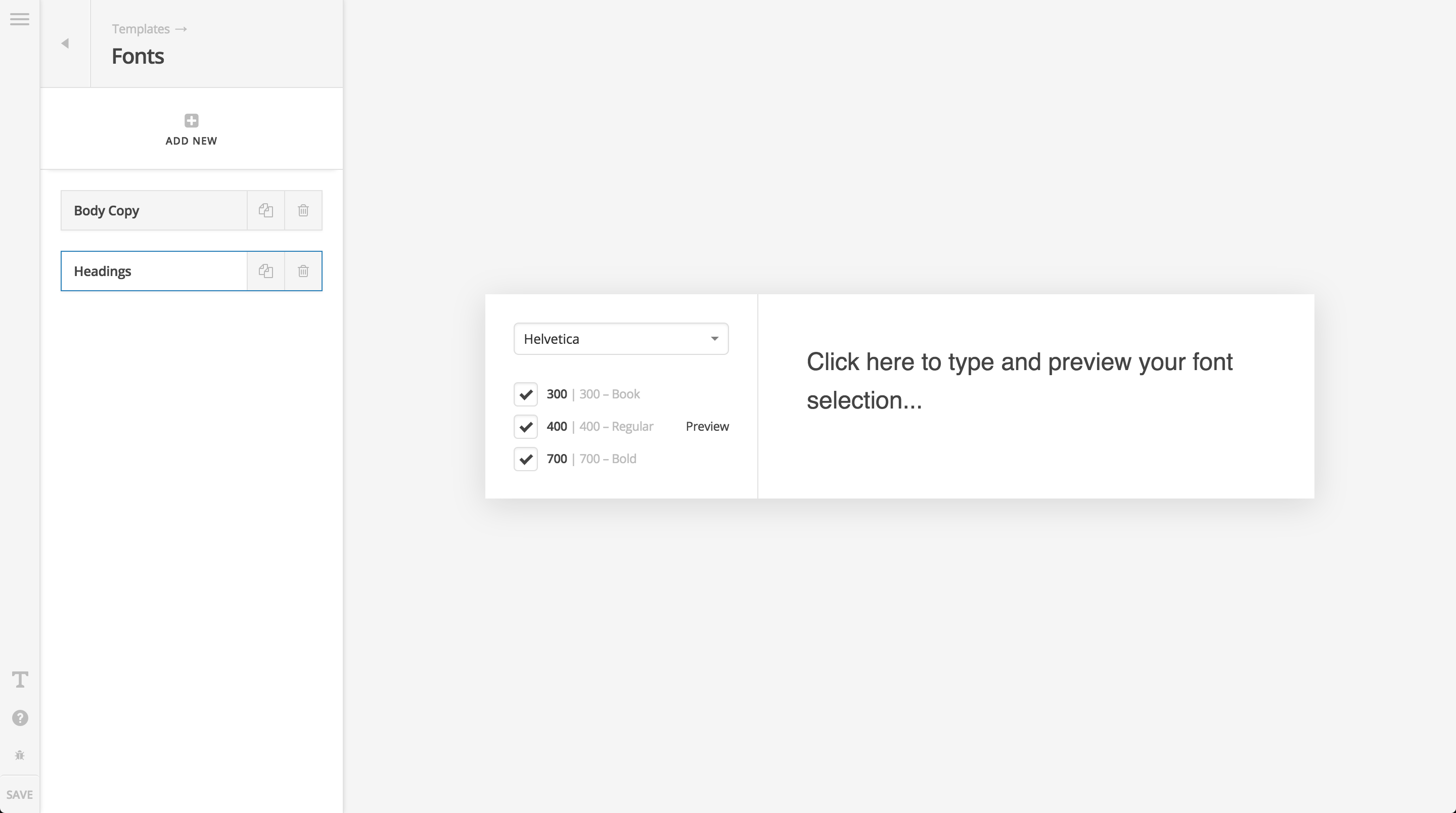Uncheck the 400 Regular weight checkbox

[x=526, y=426]
